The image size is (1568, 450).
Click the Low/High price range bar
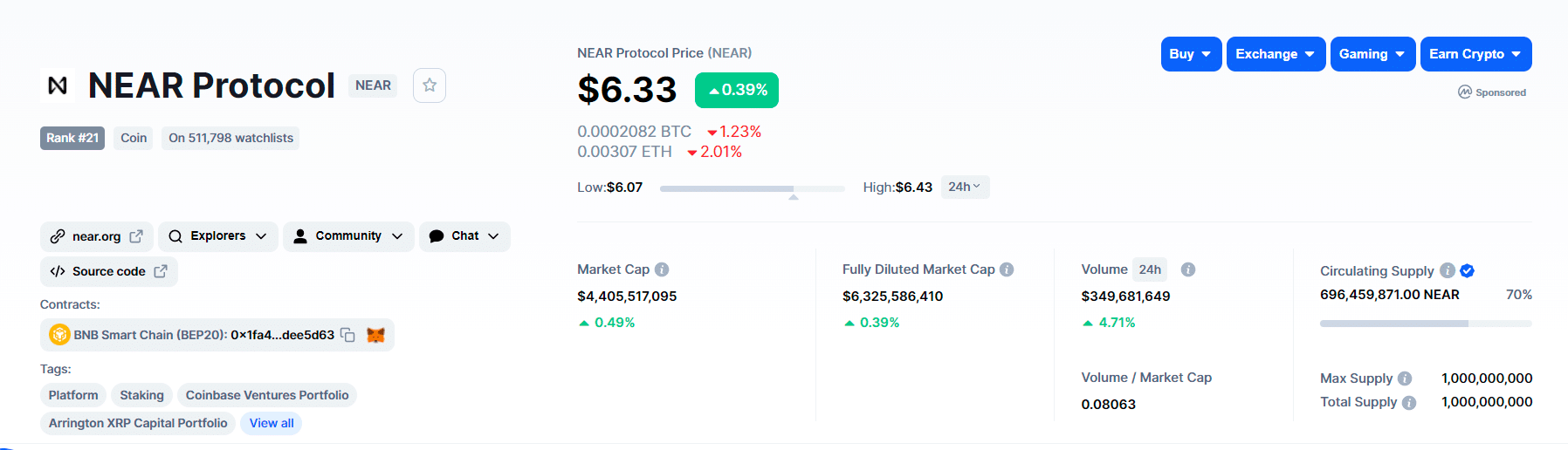coord(753,188)
